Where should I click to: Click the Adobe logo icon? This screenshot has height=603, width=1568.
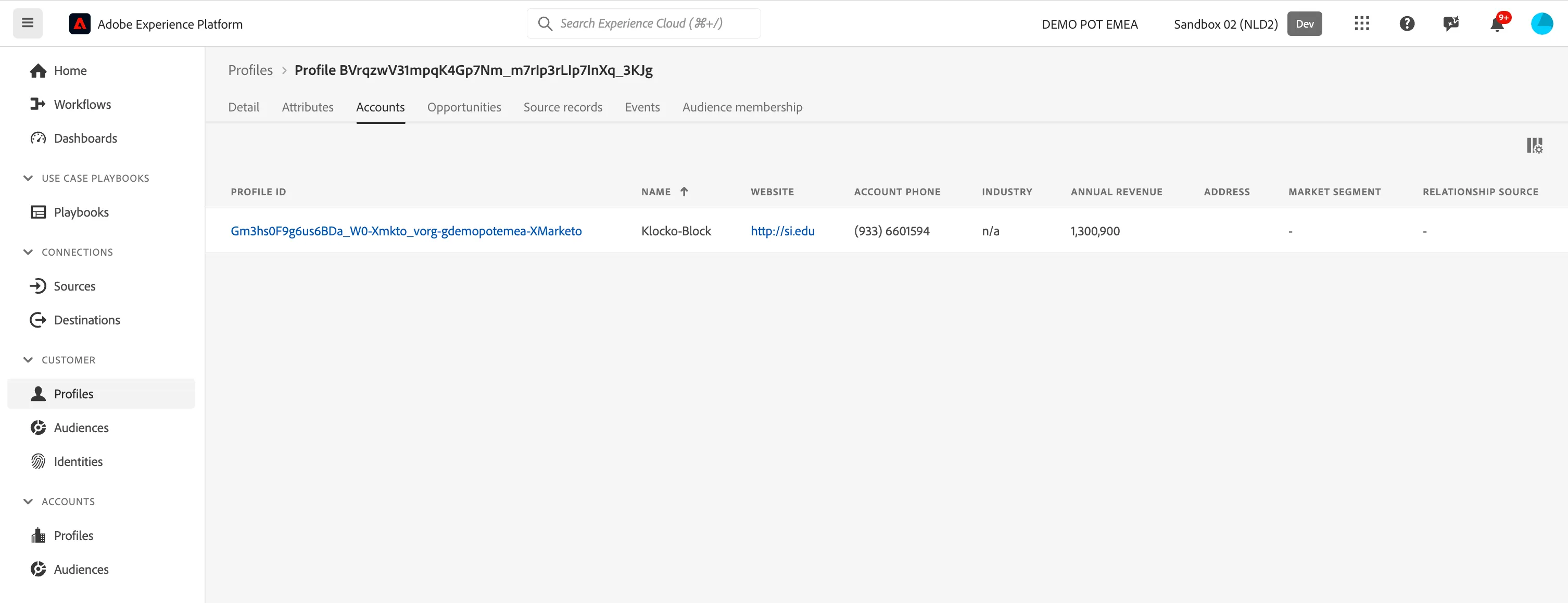click(x=80, y=24)
